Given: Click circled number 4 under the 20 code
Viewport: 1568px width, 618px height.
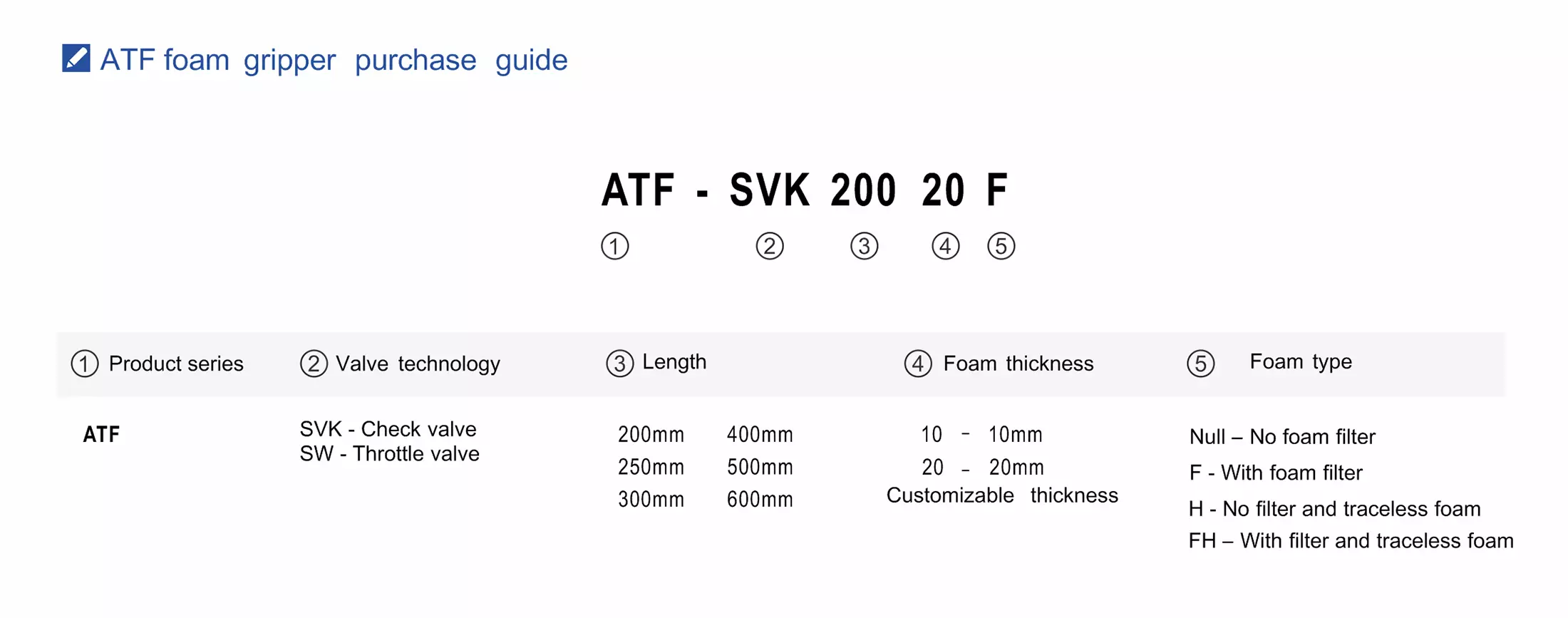Looking at the screenshot, I should pos(945,247).
